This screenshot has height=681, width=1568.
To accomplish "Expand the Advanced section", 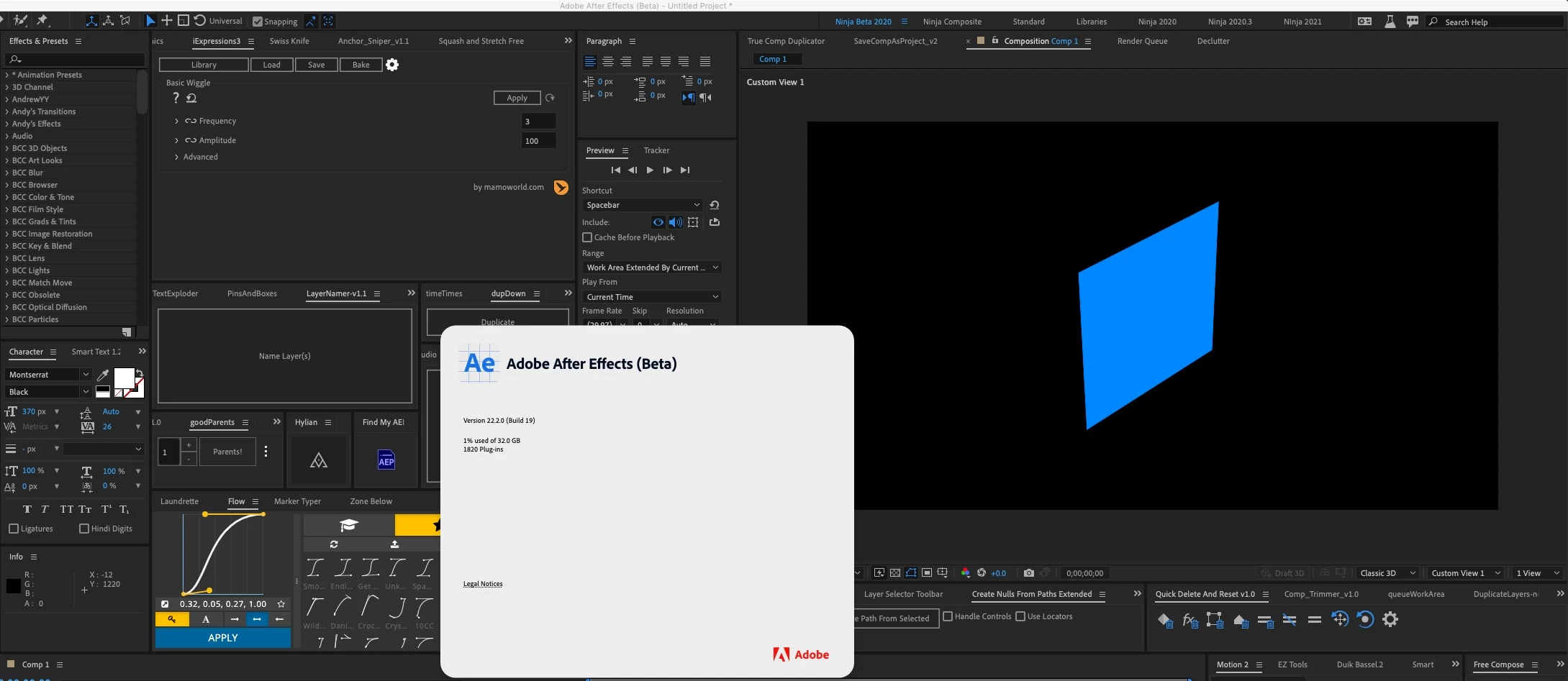I will [x=176, y=157].
